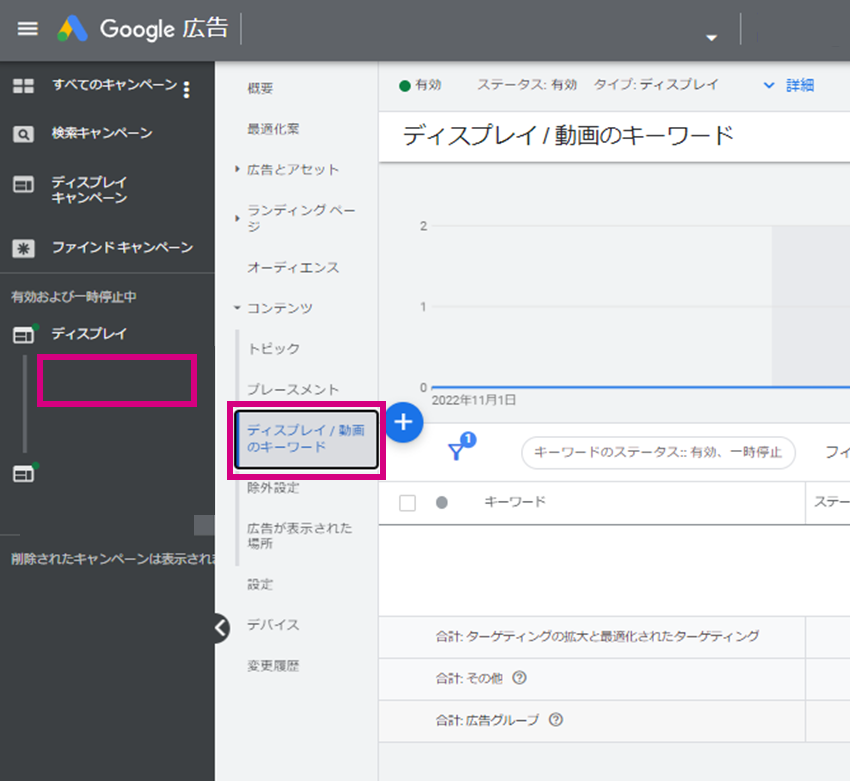
Task: Open the 概要 page
Action: pyautogui.click(x=260, y=88)
